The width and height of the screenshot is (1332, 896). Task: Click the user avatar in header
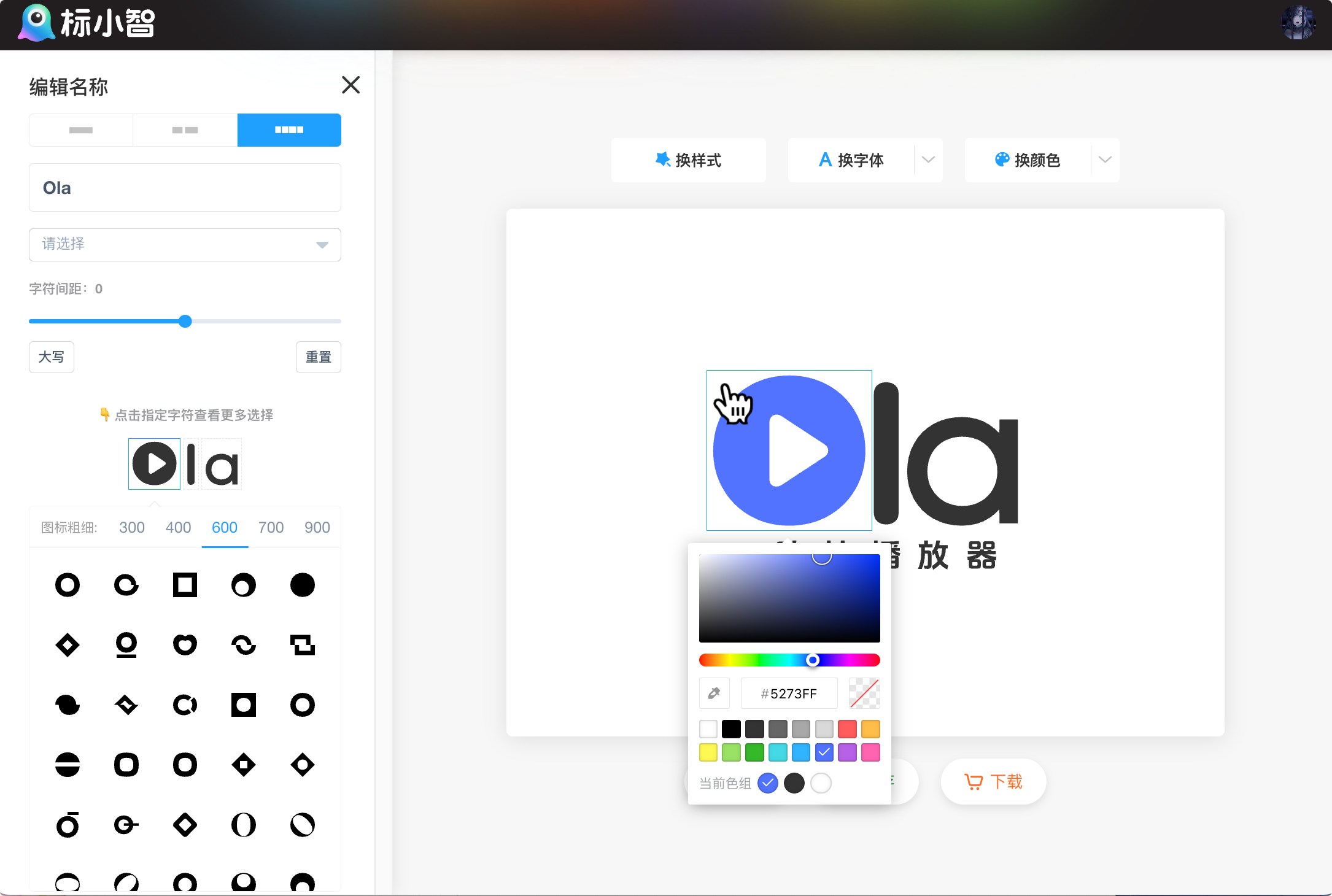point(1298,23)
